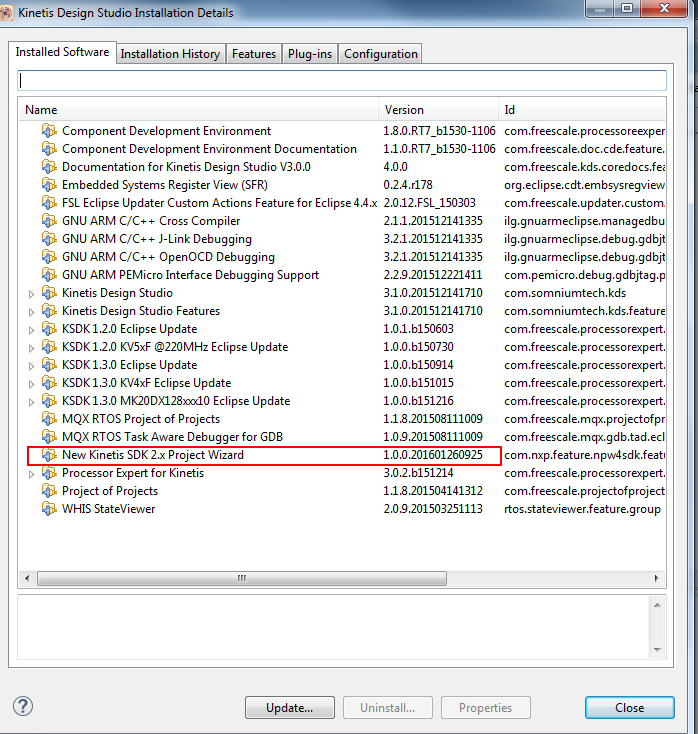This screenshot has height=734, width=698.
Task: Click the KSDK 1.3.0 MK20DX128xxx10 icon
Action: [x=49, y=401]
